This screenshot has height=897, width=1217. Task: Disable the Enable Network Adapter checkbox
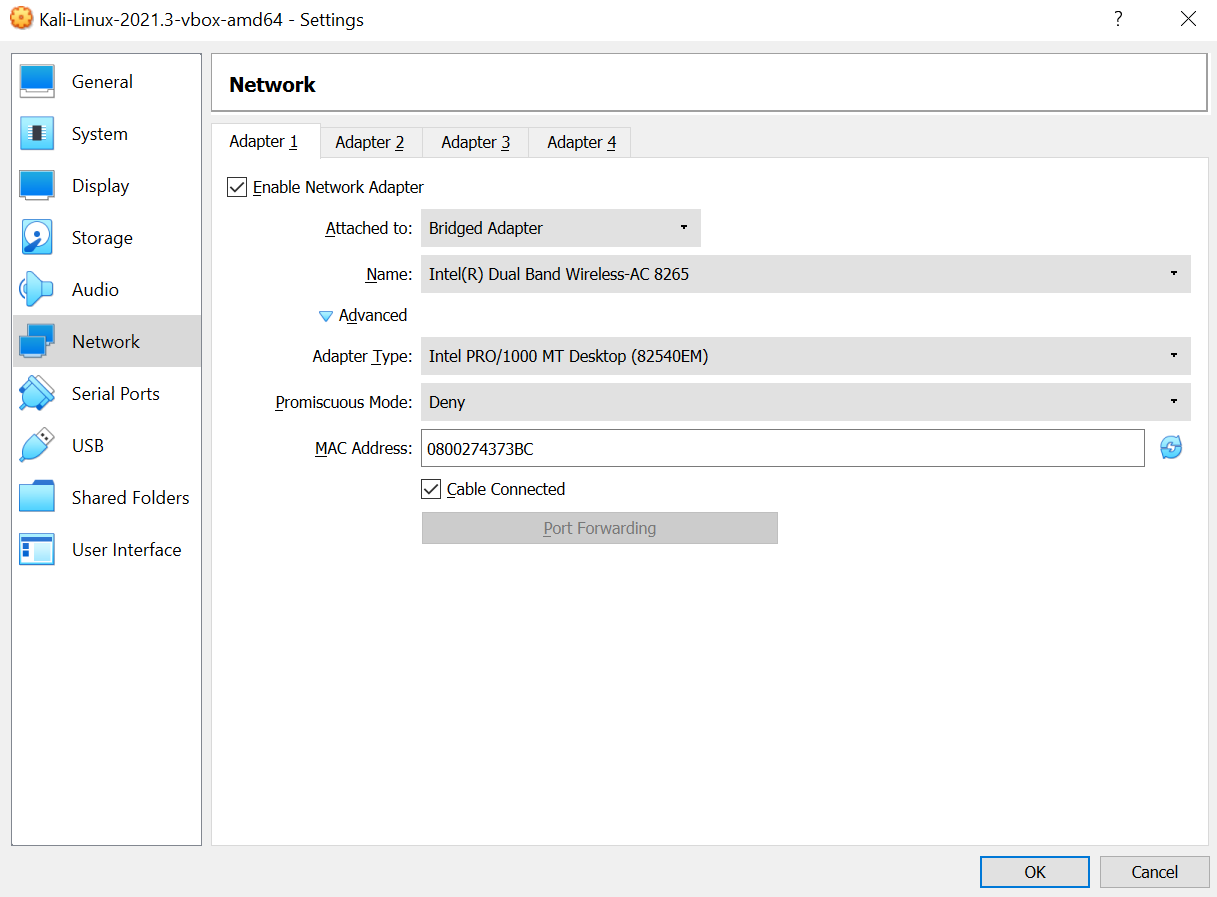tap(237, 187)
